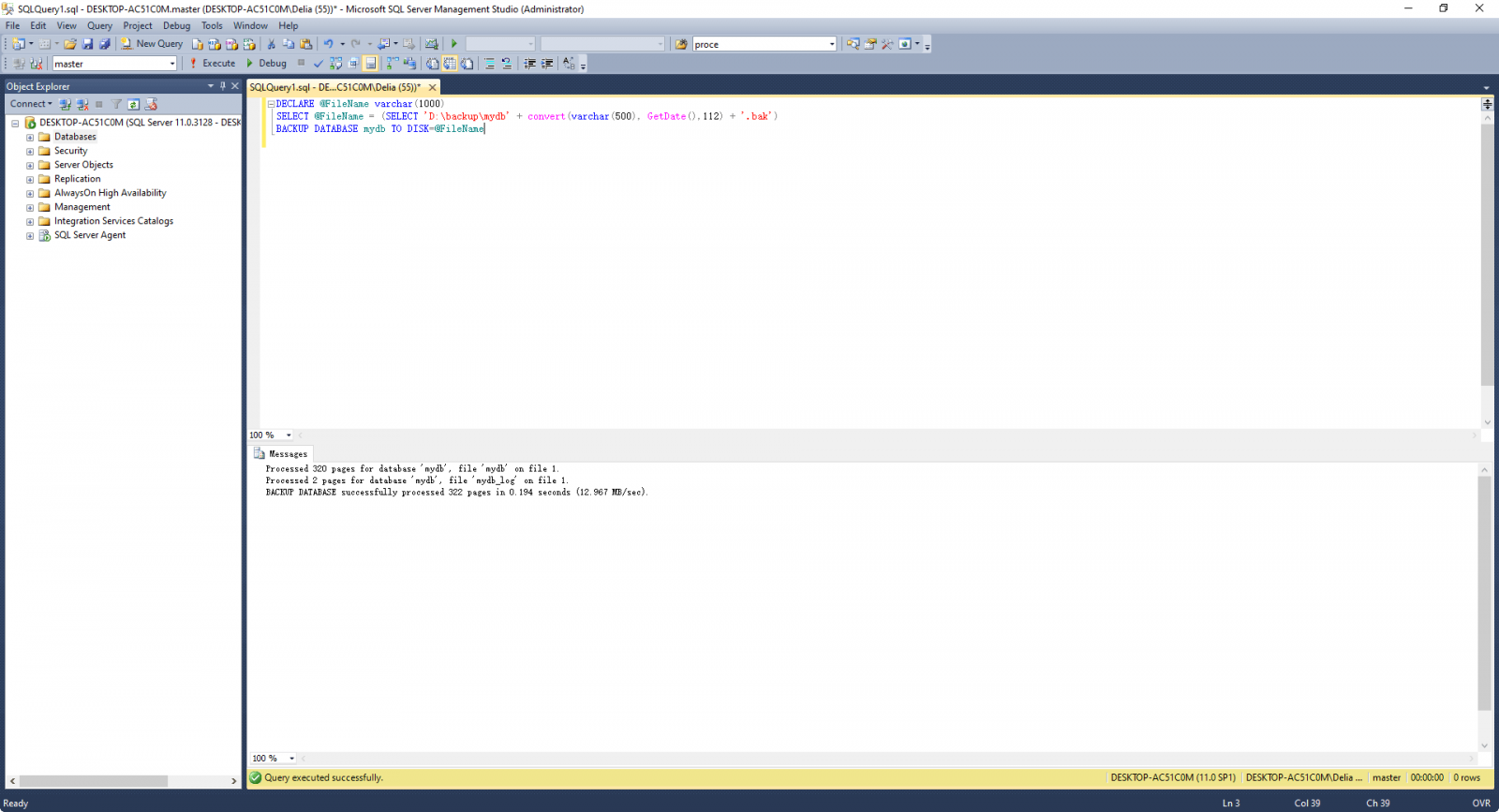
Task: Open the Tools menu
Action: pyautogui.click(x=212, y=25)
